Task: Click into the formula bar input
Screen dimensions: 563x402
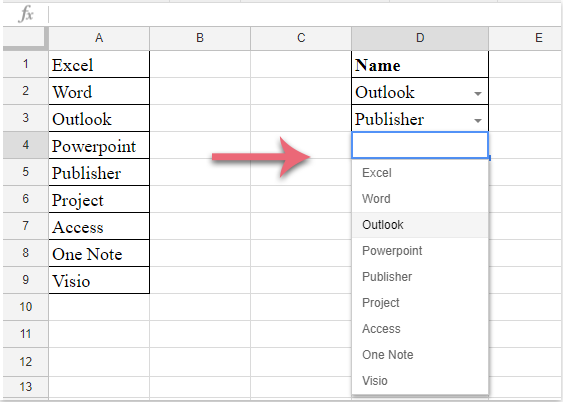Action: 305,14
